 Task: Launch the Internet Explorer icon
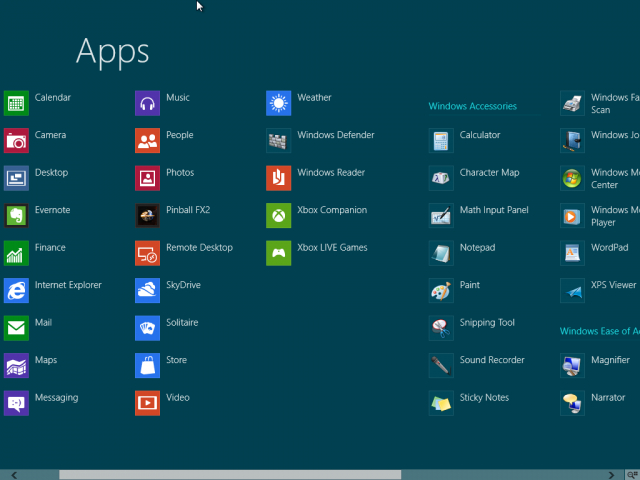coord(16,291)
